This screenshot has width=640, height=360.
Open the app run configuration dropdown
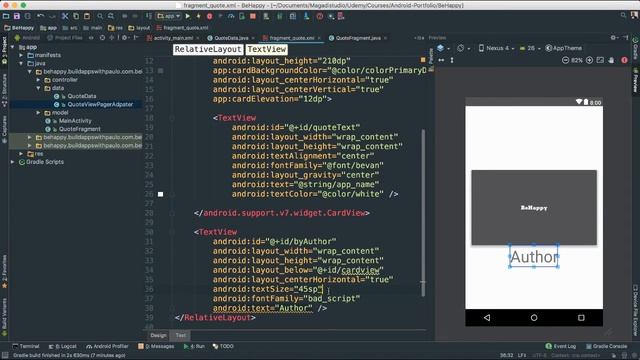pyautogui.click(x=169, y=16)
